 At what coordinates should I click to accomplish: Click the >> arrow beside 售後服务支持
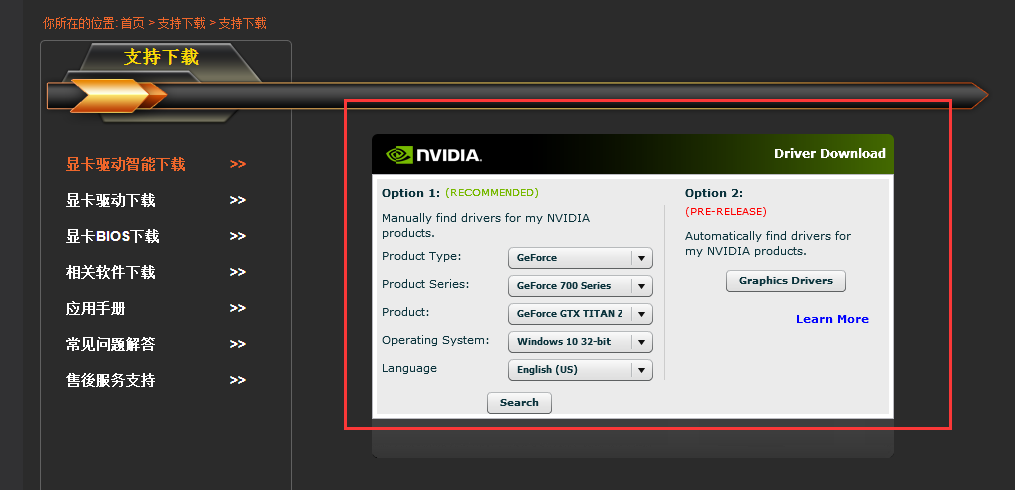238,380
